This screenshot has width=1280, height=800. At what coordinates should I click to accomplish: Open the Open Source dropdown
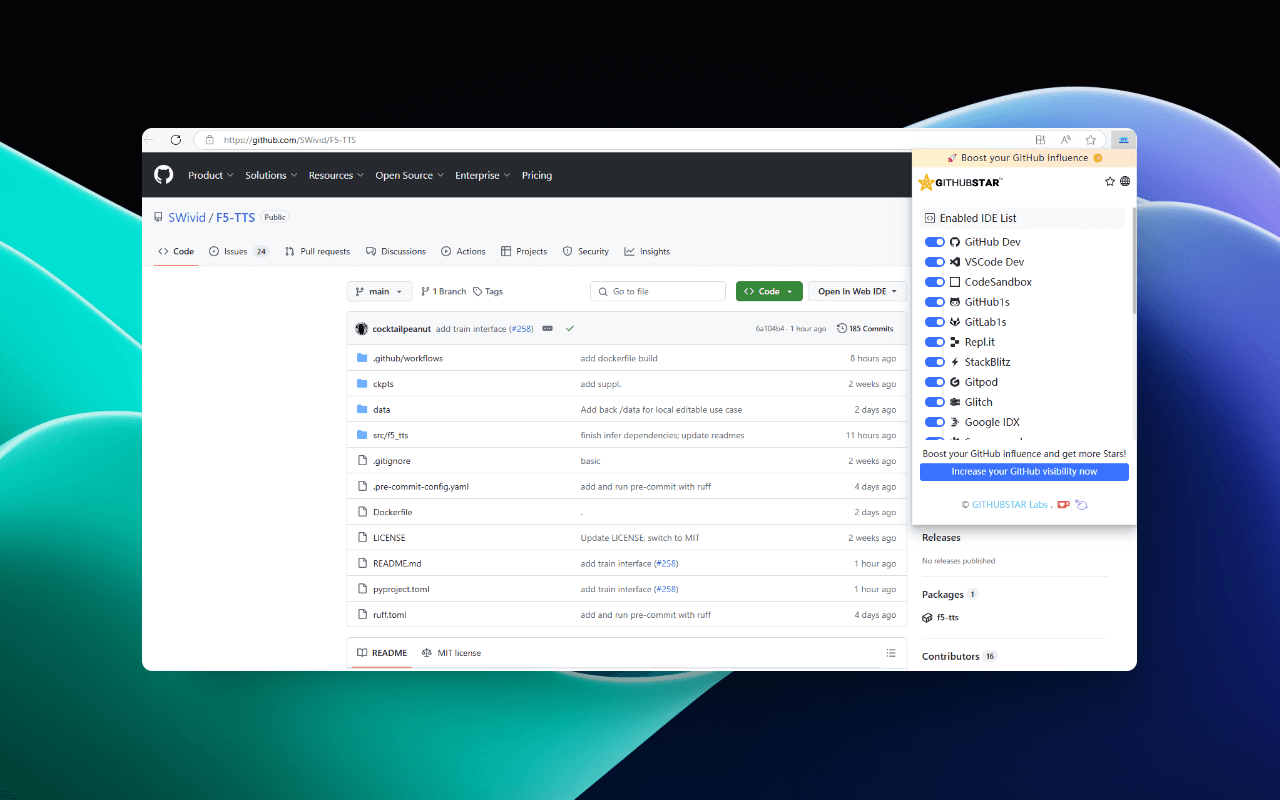tap(409, 175)
